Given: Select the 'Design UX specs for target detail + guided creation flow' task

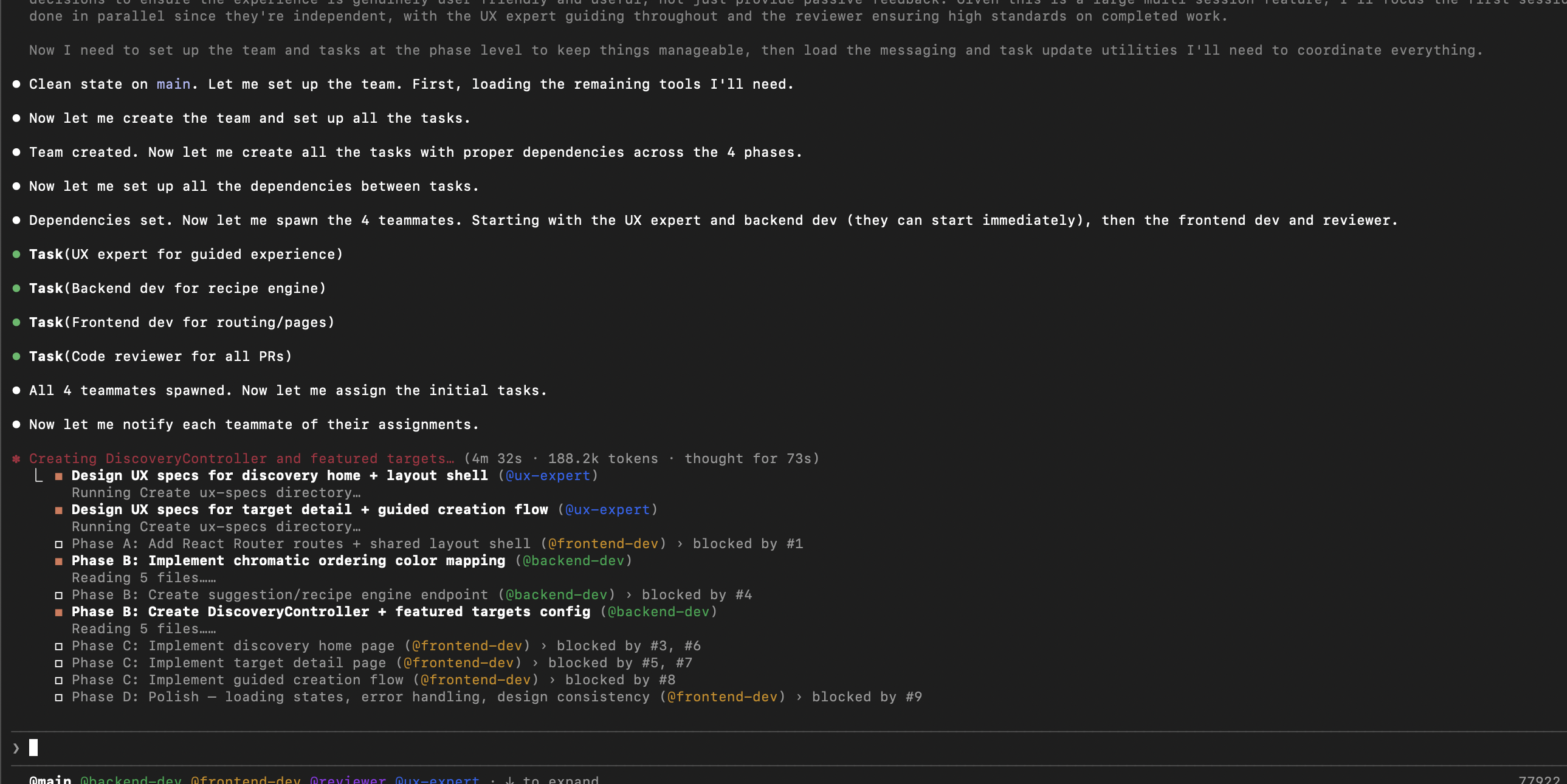Looking at the screenshot, I should pyautogui.click(x=309, y=510).
